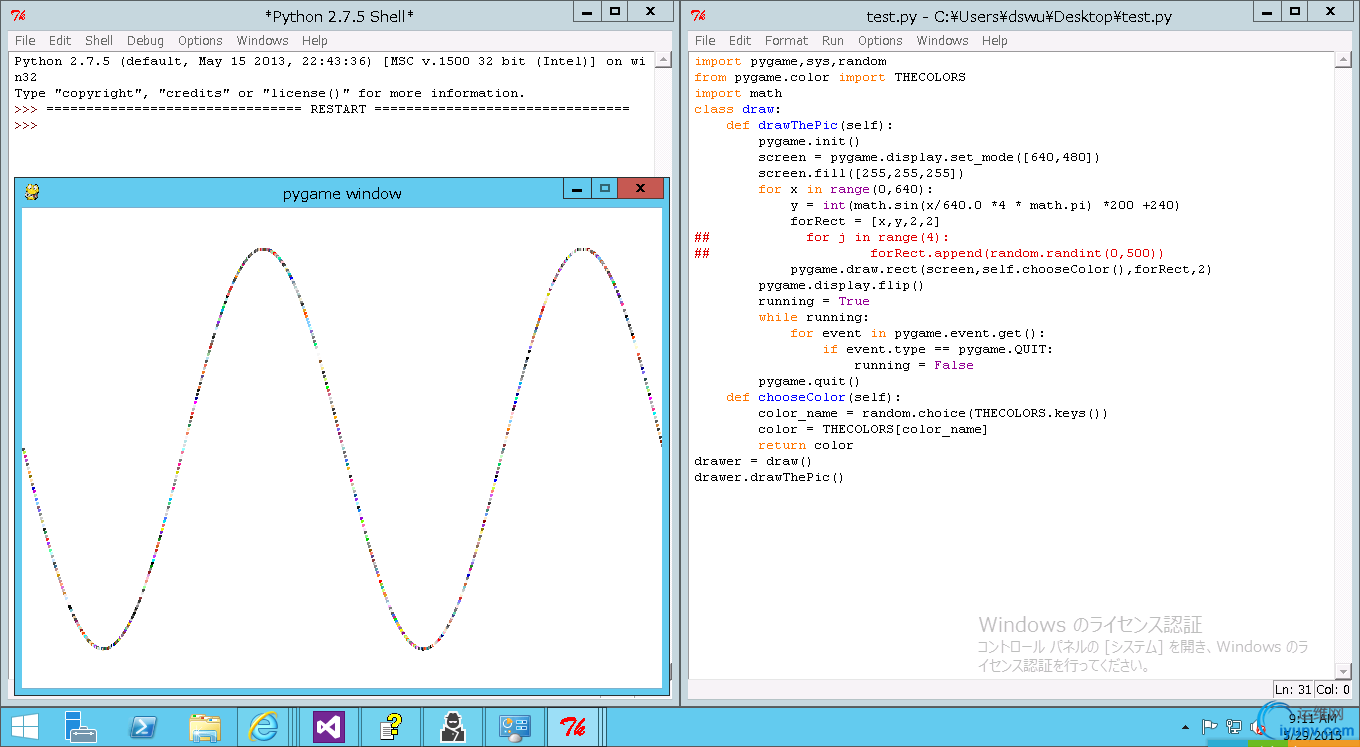Click the 'drawer.drawThePic()' line

click(x=769, y=477)
